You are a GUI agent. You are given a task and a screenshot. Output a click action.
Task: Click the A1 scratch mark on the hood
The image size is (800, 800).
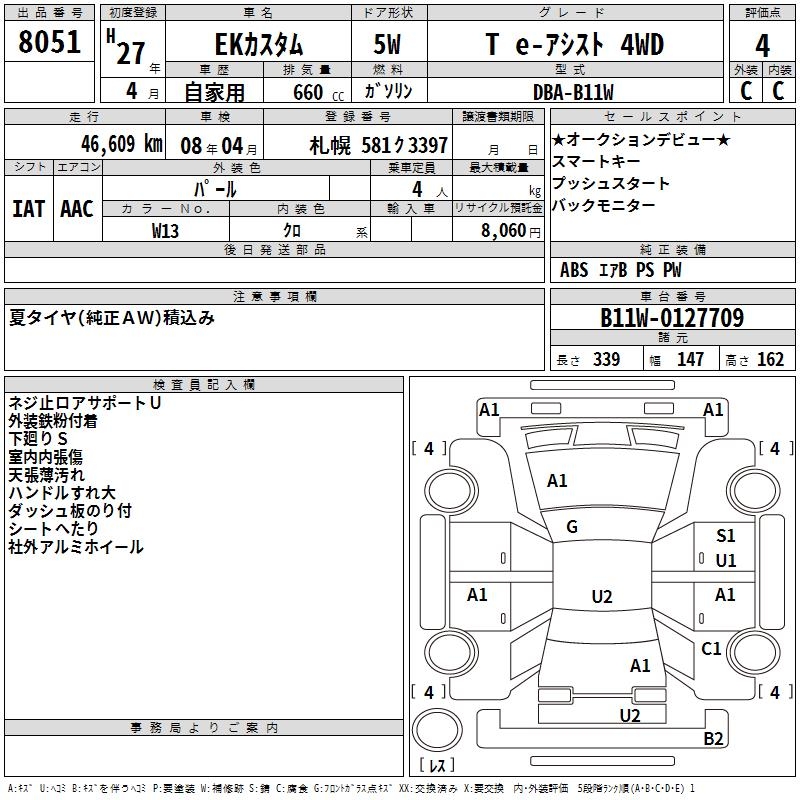point(557,481)
